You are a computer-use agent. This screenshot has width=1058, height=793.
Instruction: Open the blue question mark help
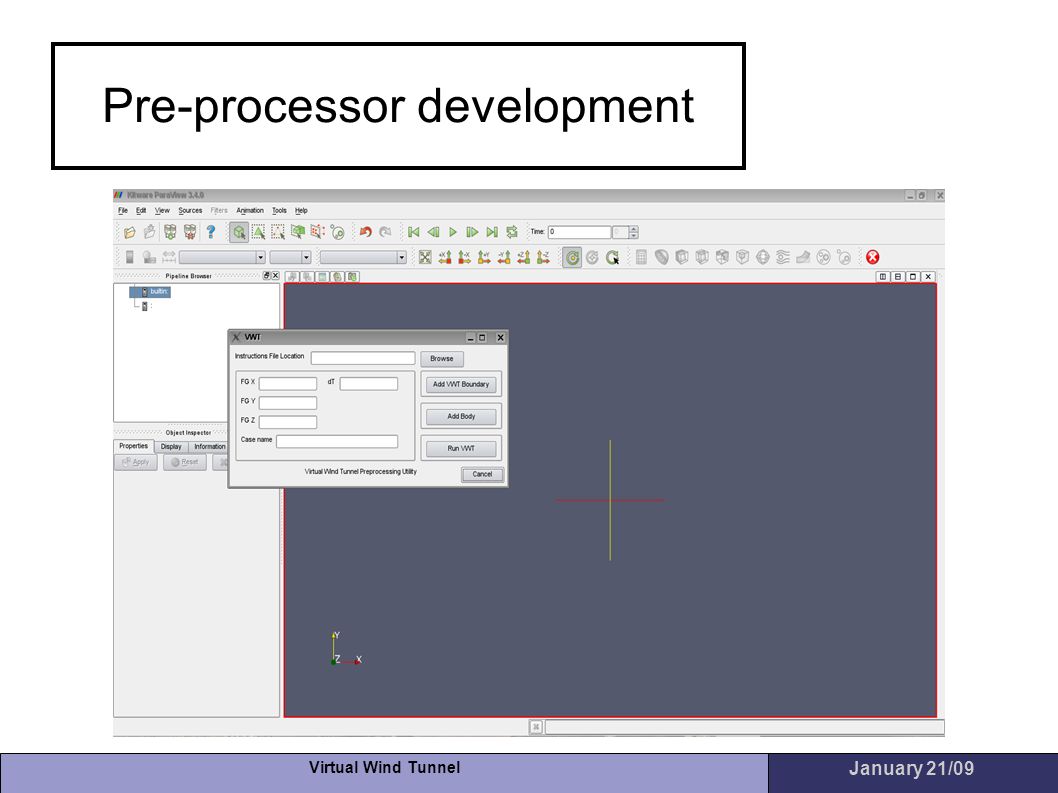[211, 232]
